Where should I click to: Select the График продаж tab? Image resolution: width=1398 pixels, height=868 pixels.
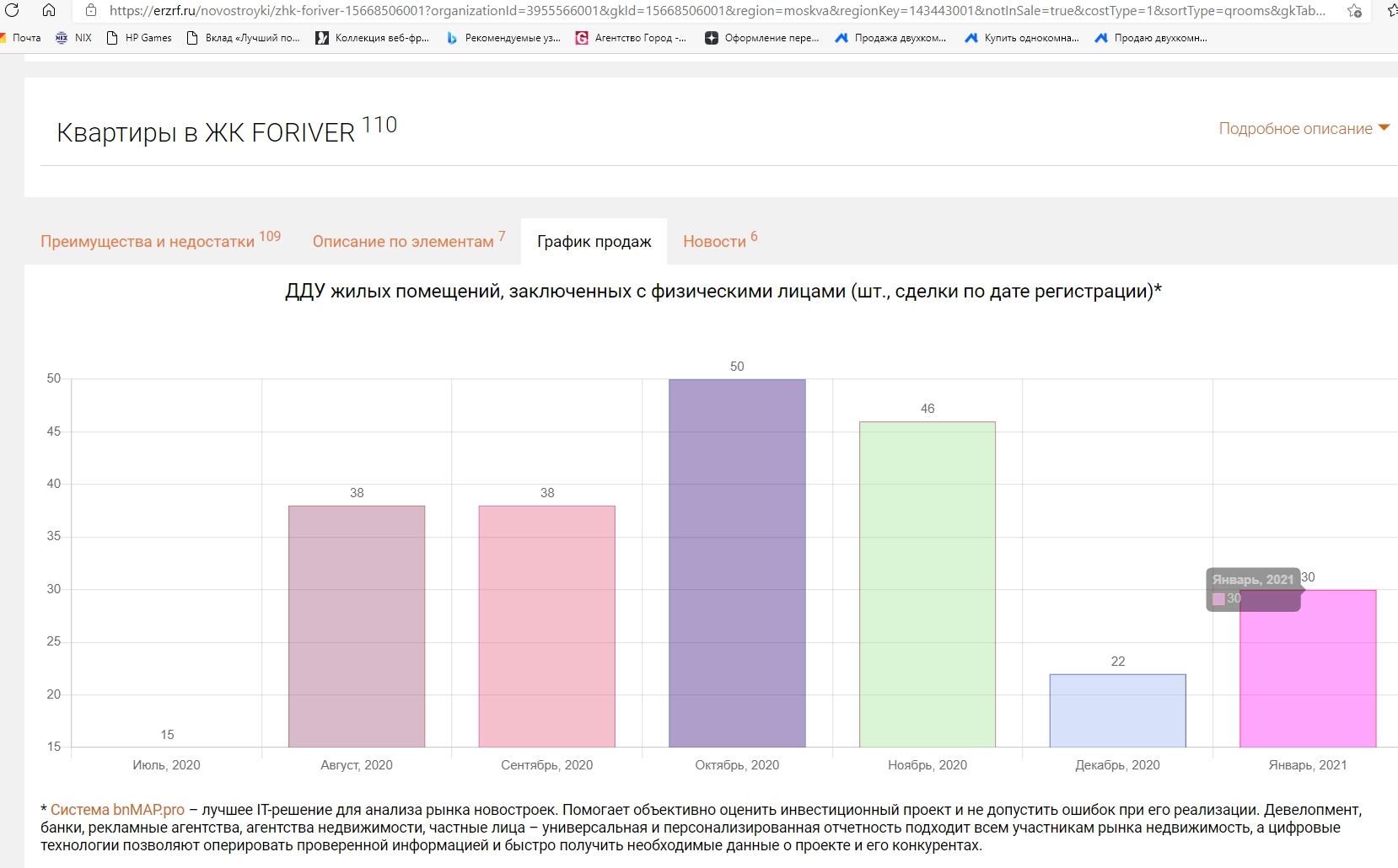click(x=594, y=242)
